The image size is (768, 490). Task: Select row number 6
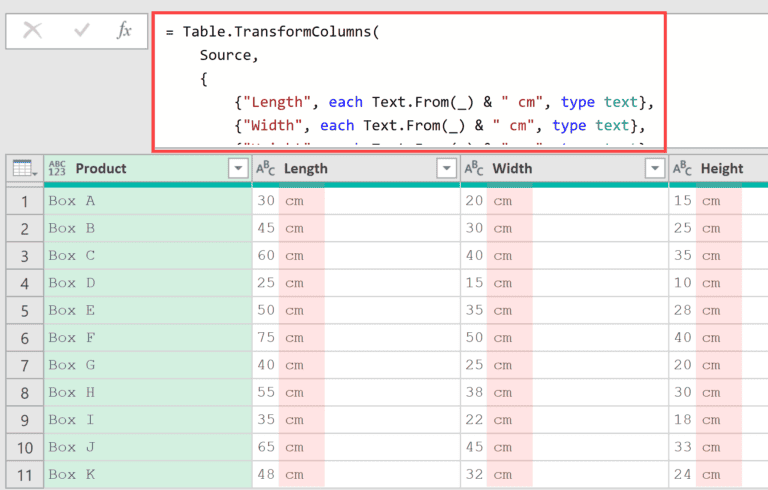[x=24, y=339]
